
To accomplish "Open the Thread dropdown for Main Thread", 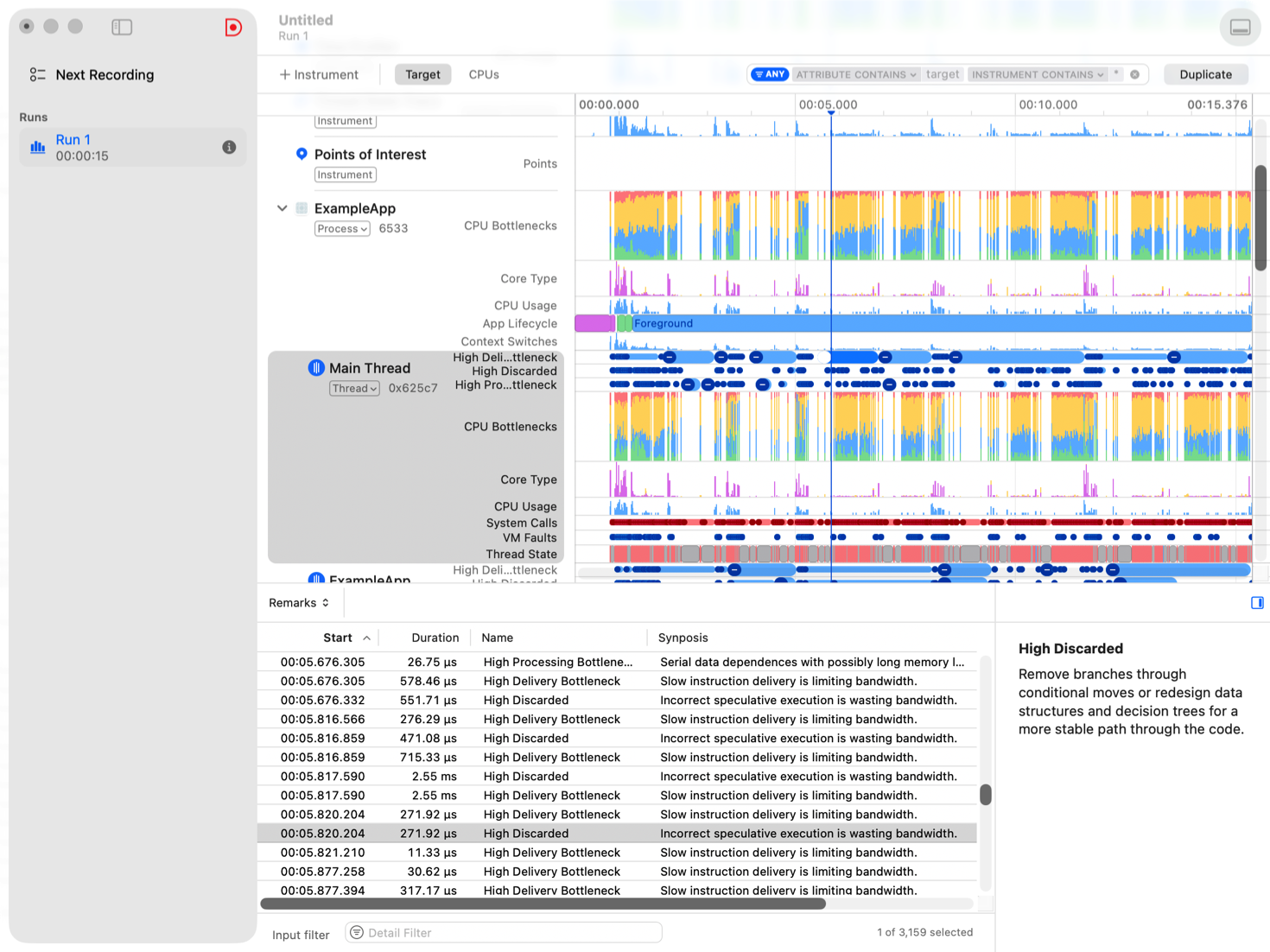I will pos(353,388).
